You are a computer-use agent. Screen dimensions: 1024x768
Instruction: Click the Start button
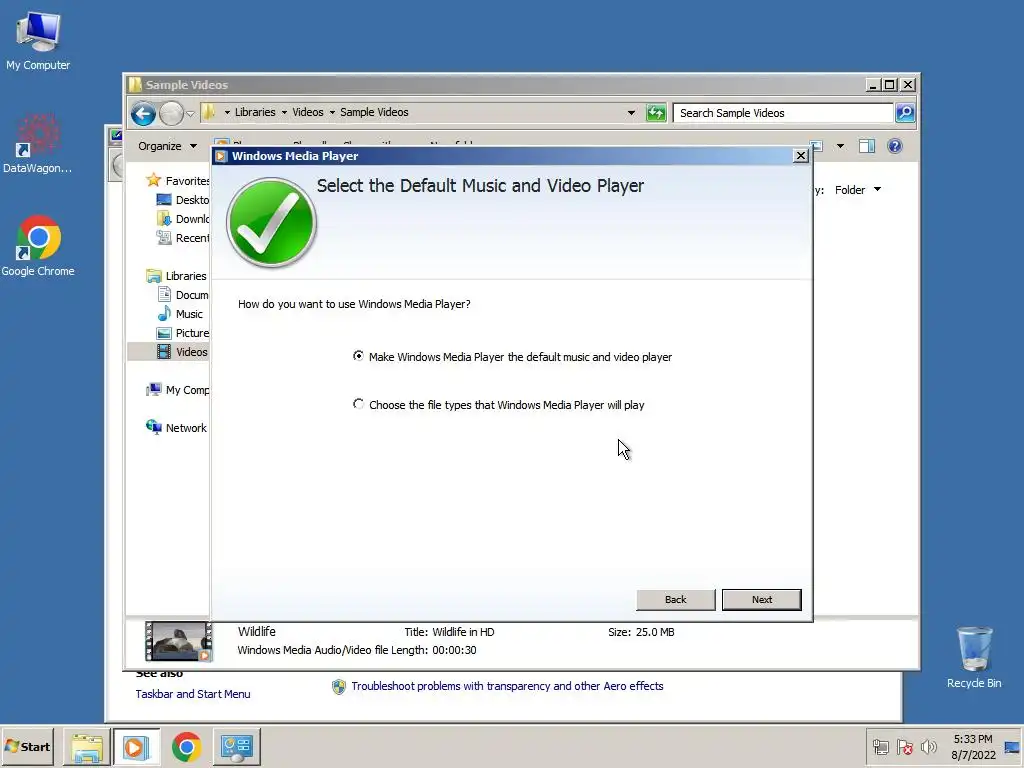(x=27, y=746)
